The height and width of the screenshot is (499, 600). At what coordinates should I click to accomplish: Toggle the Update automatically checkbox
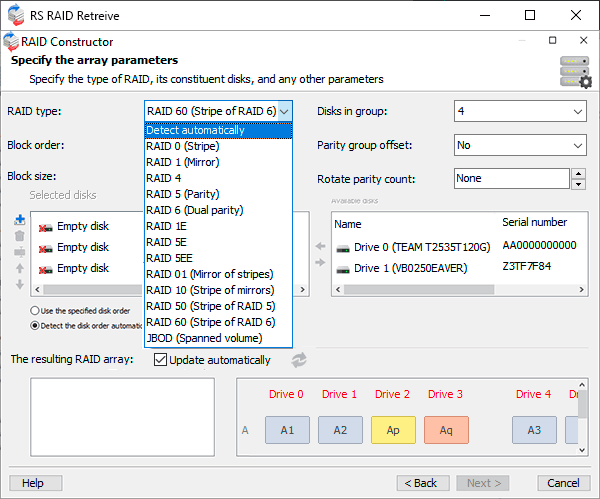point(160,360)
